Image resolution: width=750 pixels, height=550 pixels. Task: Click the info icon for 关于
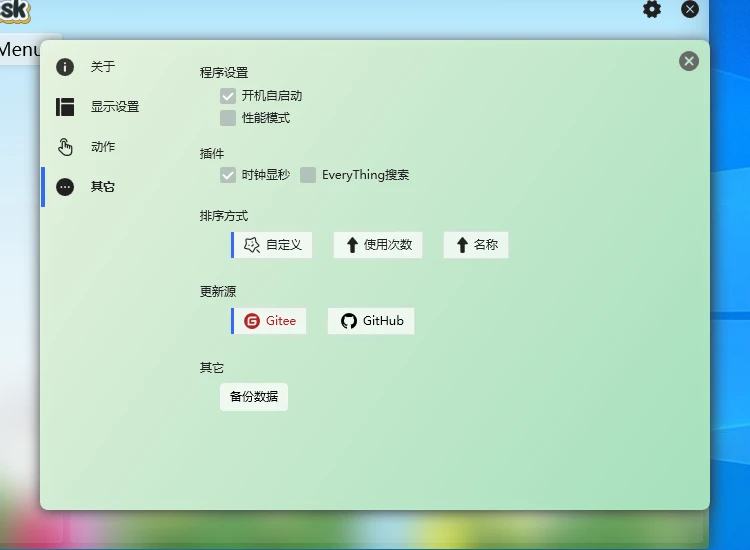(x=65, y=67)
